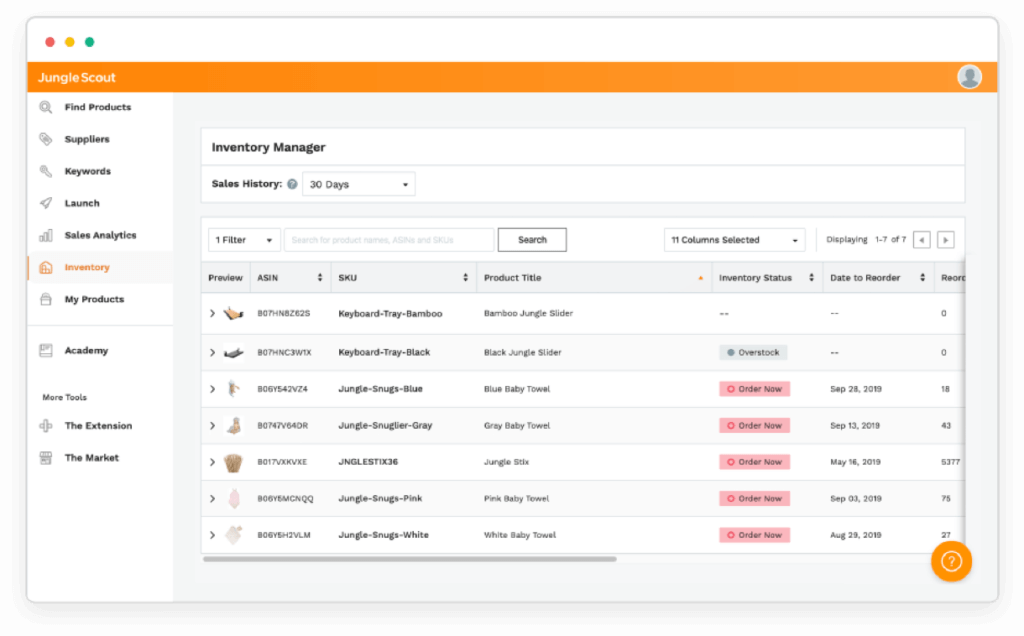Open Sales History 30 Days dropdown
This screenshot has height=636, width=1024.
click(359, 184)
